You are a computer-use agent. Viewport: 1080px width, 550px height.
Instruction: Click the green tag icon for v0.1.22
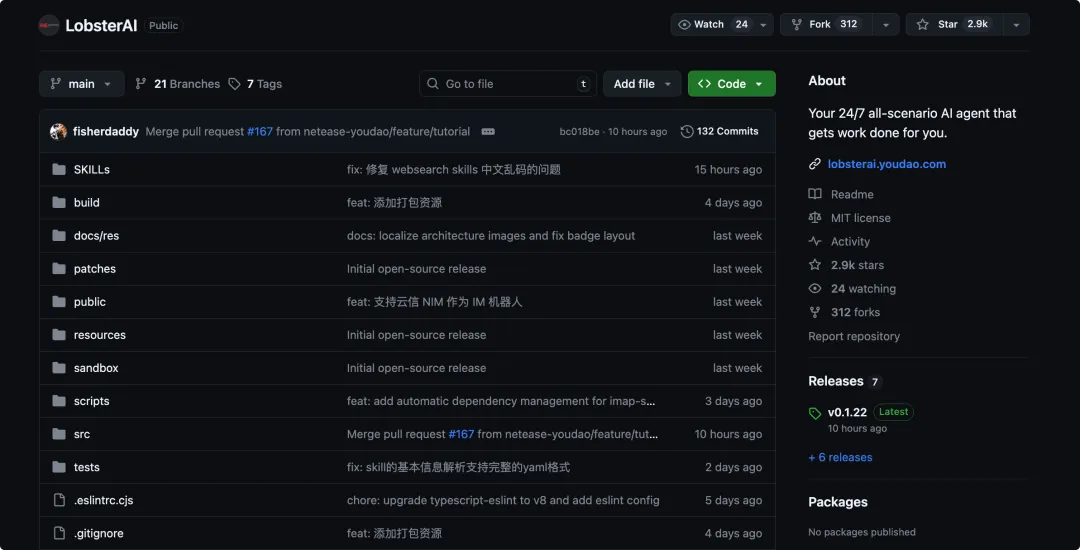coord(815,413)
